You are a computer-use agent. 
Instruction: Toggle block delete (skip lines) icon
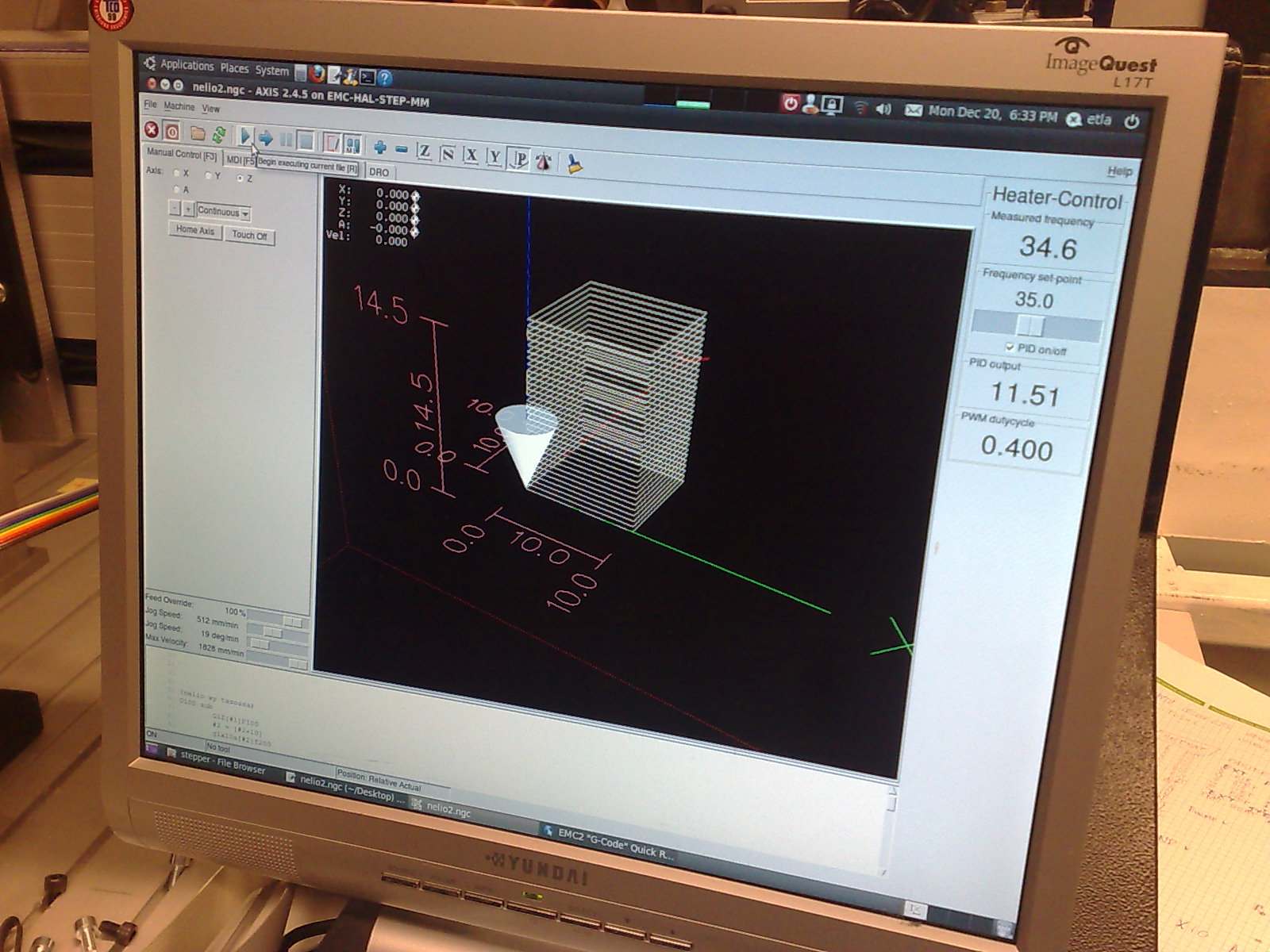tap(333, 144)
